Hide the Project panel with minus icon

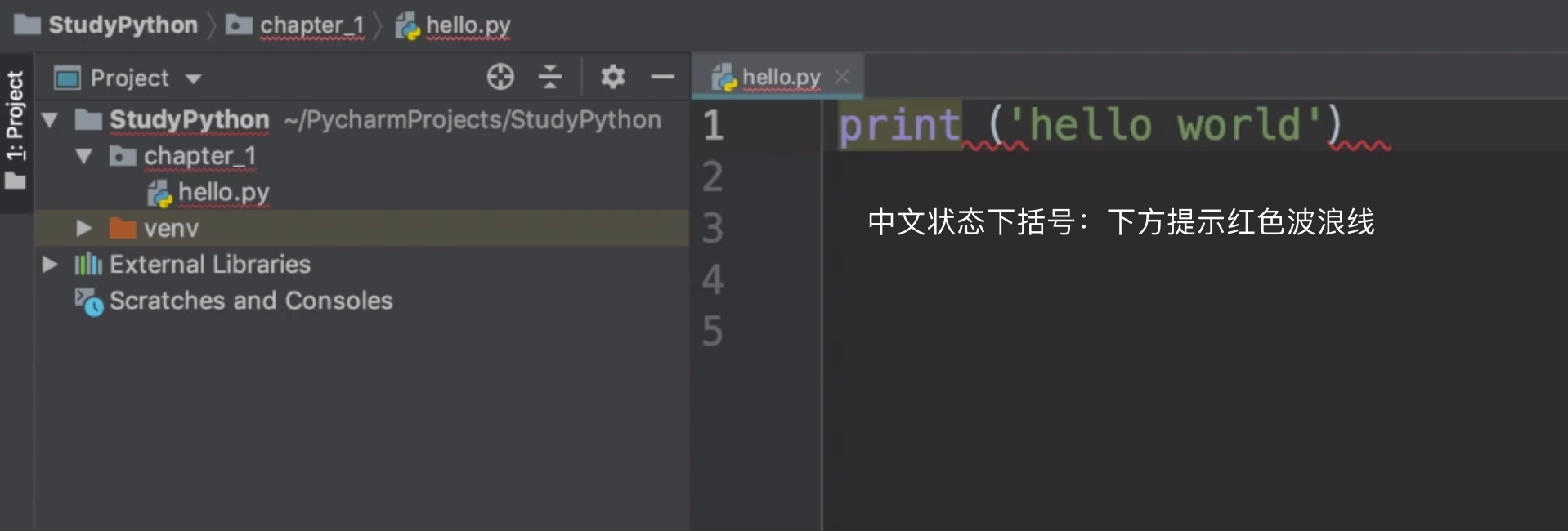662,78
